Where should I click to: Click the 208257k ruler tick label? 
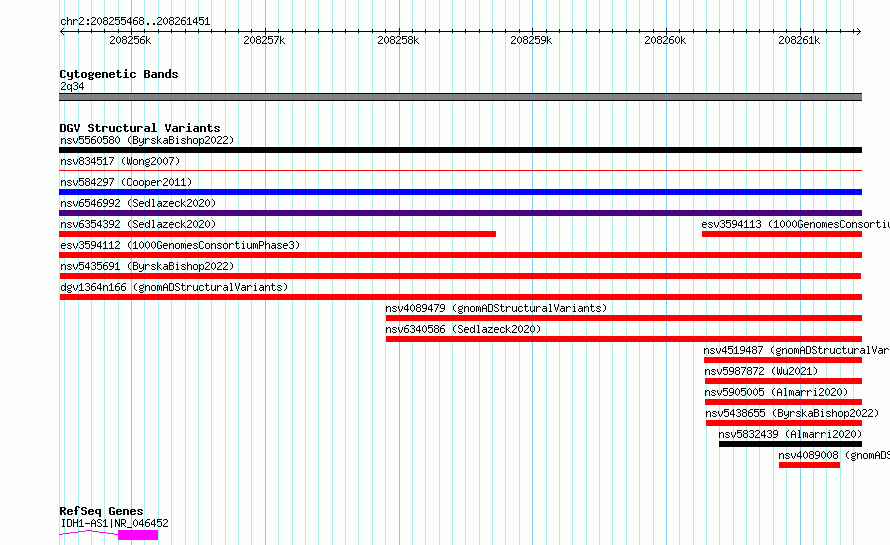pyautogui.click(x=264, y=40)
